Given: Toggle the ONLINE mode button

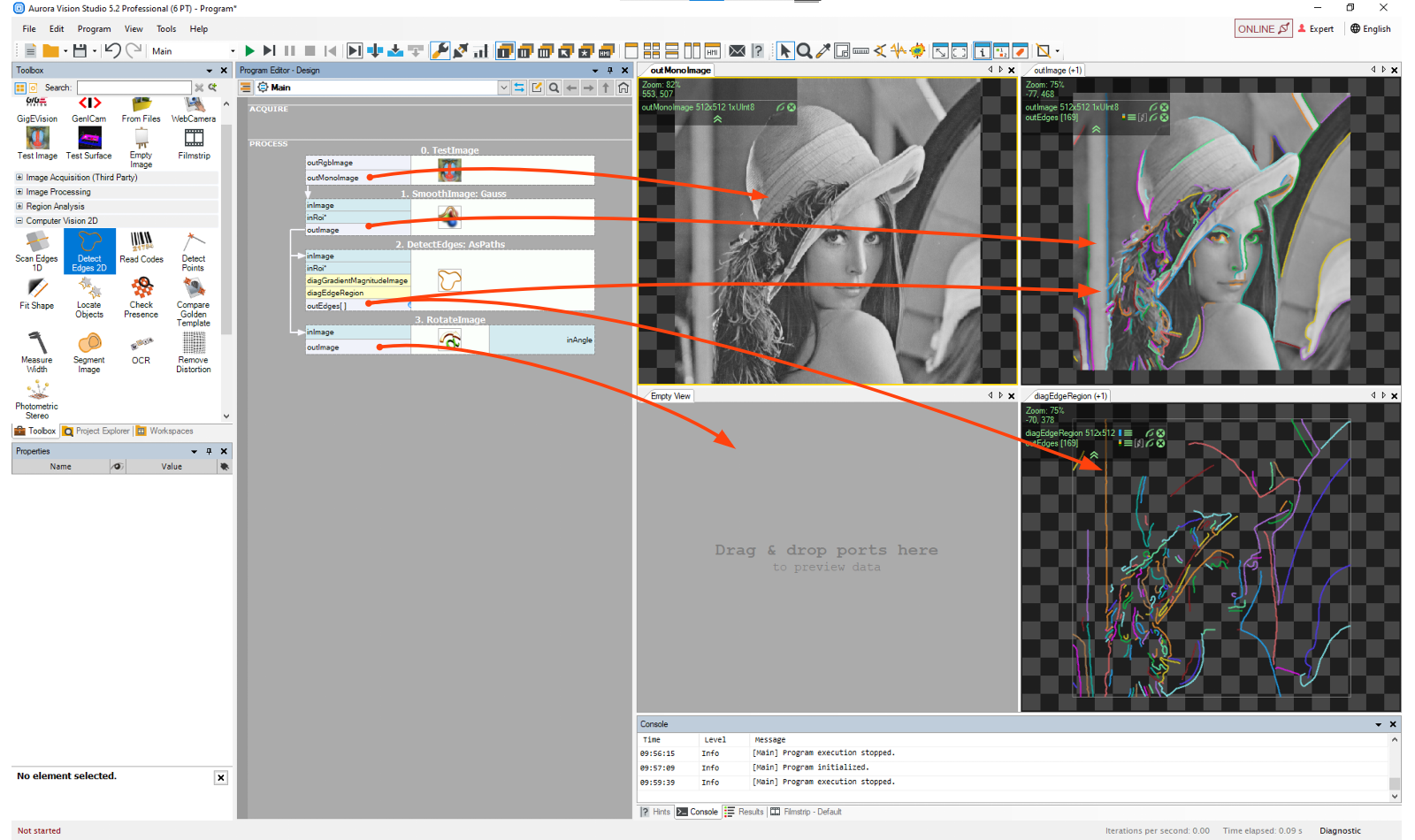Looking at the screenshot, I should click(1262, 28).
